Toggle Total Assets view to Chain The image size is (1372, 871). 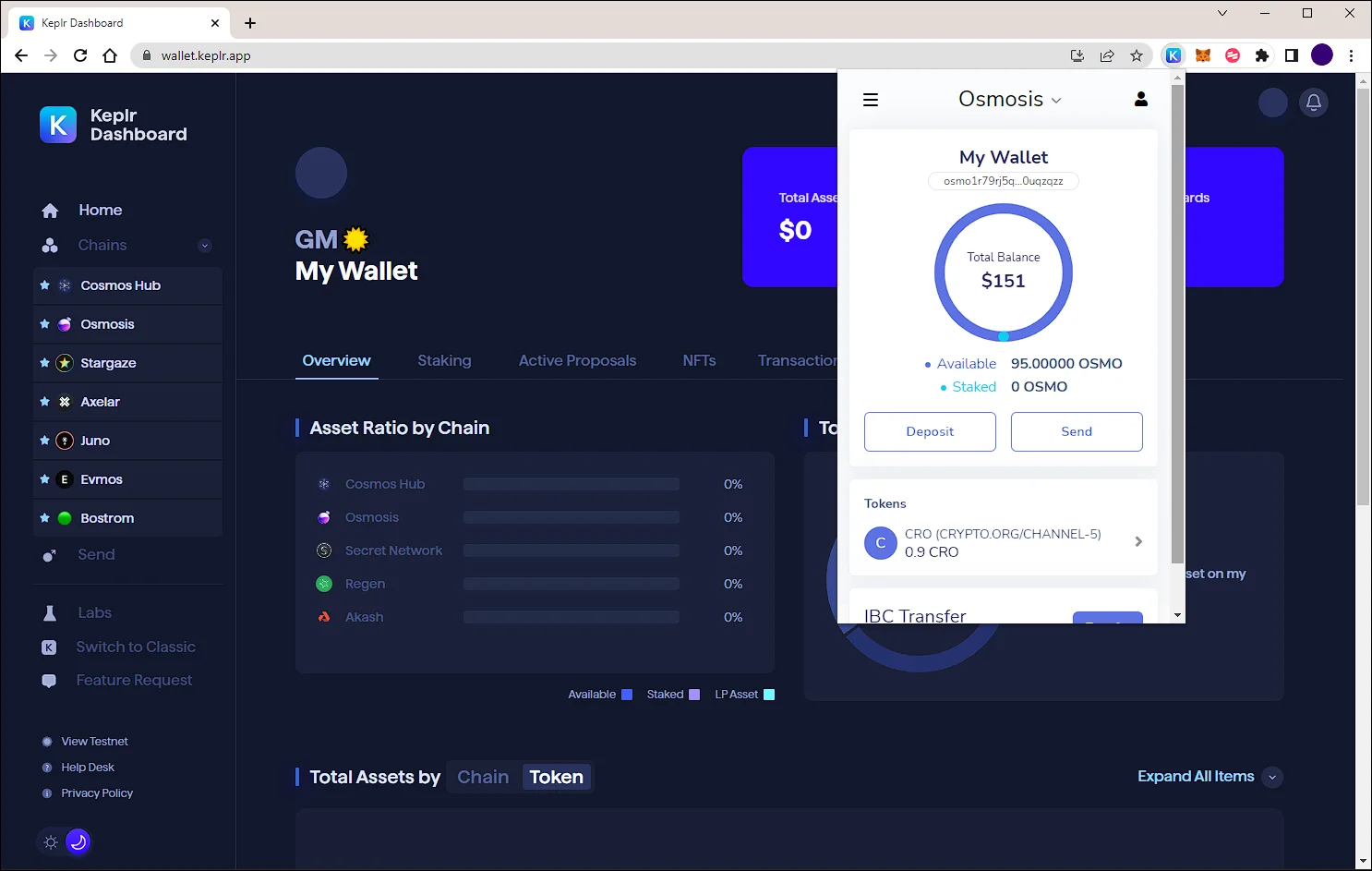point(483,777)
